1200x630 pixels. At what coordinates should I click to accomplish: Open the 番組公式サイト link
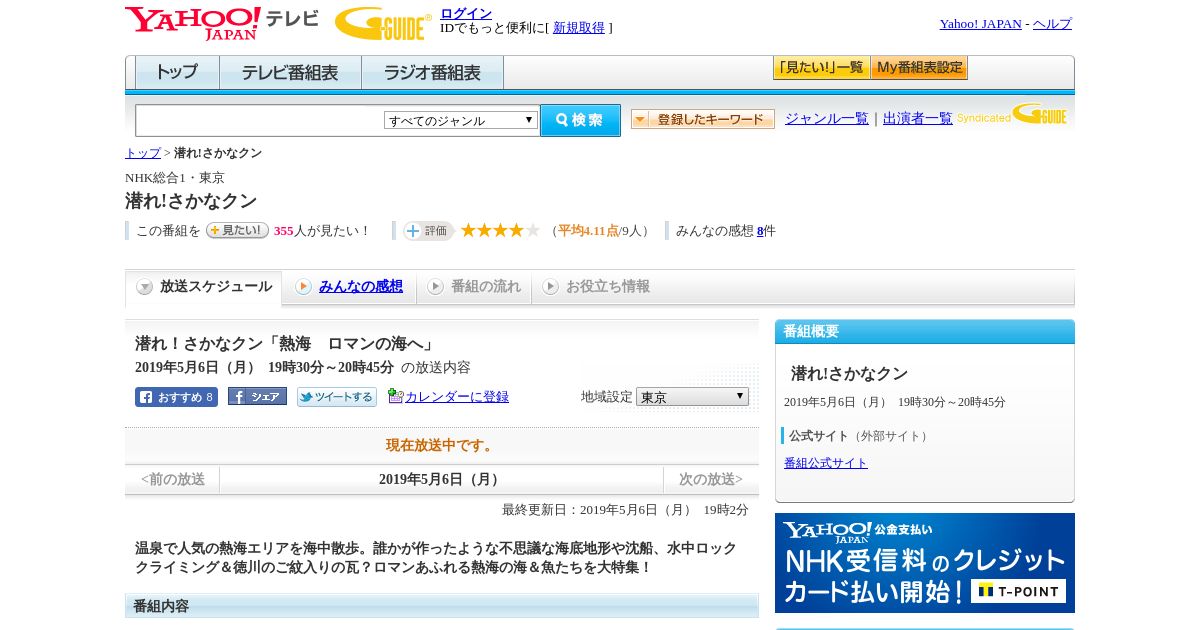pos(826,463)
